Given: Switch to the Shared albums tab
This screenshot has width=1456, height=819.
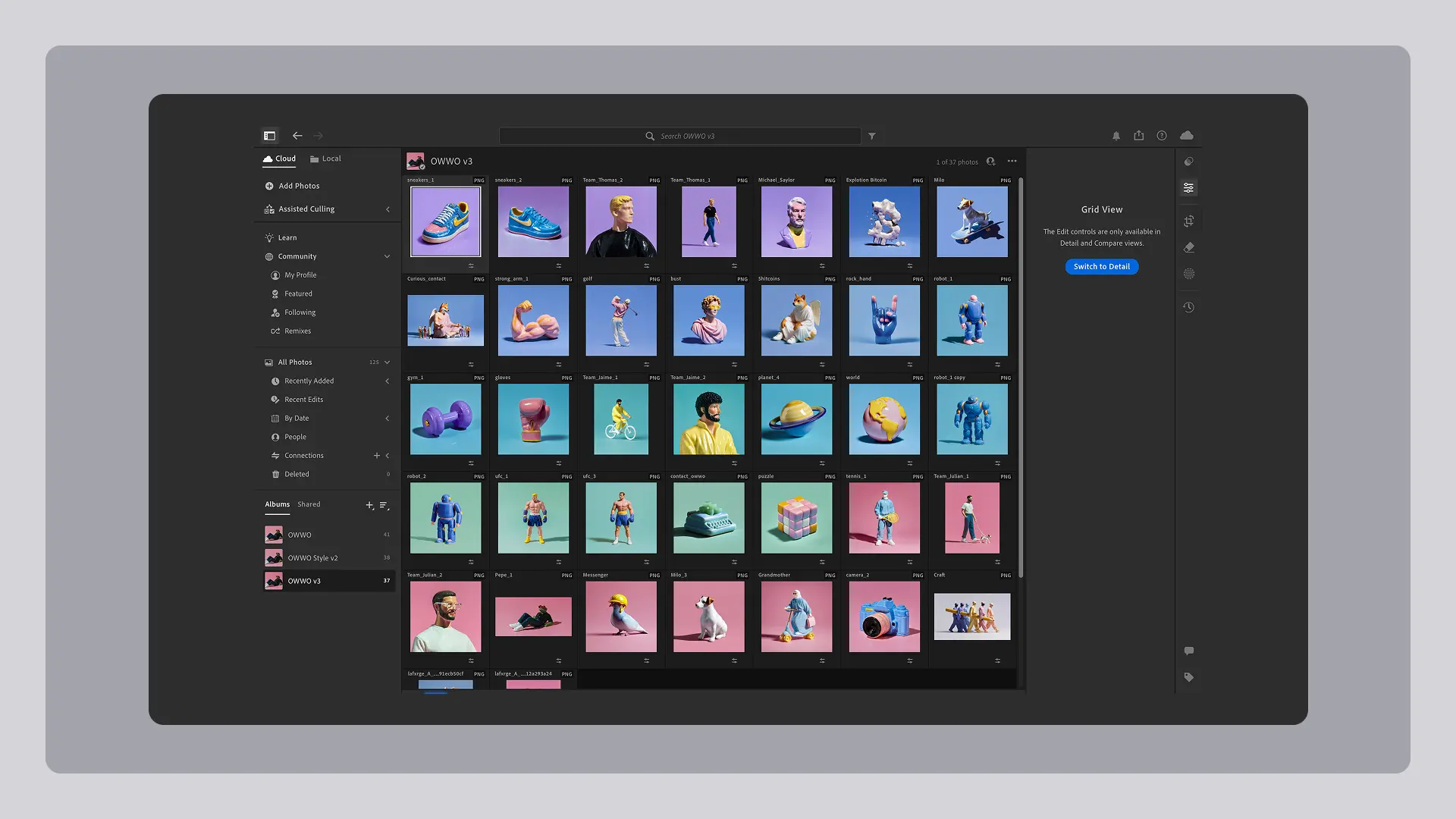Looking at the screenshot, I should [x=309, y=504].
